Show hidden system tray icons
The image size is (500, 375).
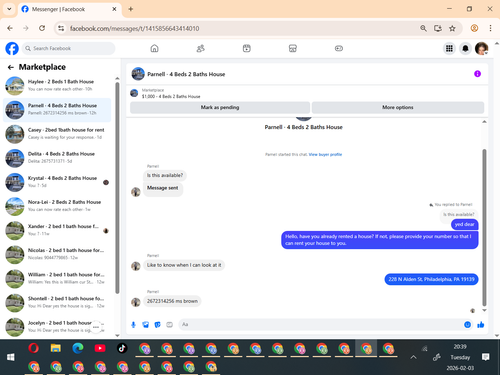[x=413, y=357]
